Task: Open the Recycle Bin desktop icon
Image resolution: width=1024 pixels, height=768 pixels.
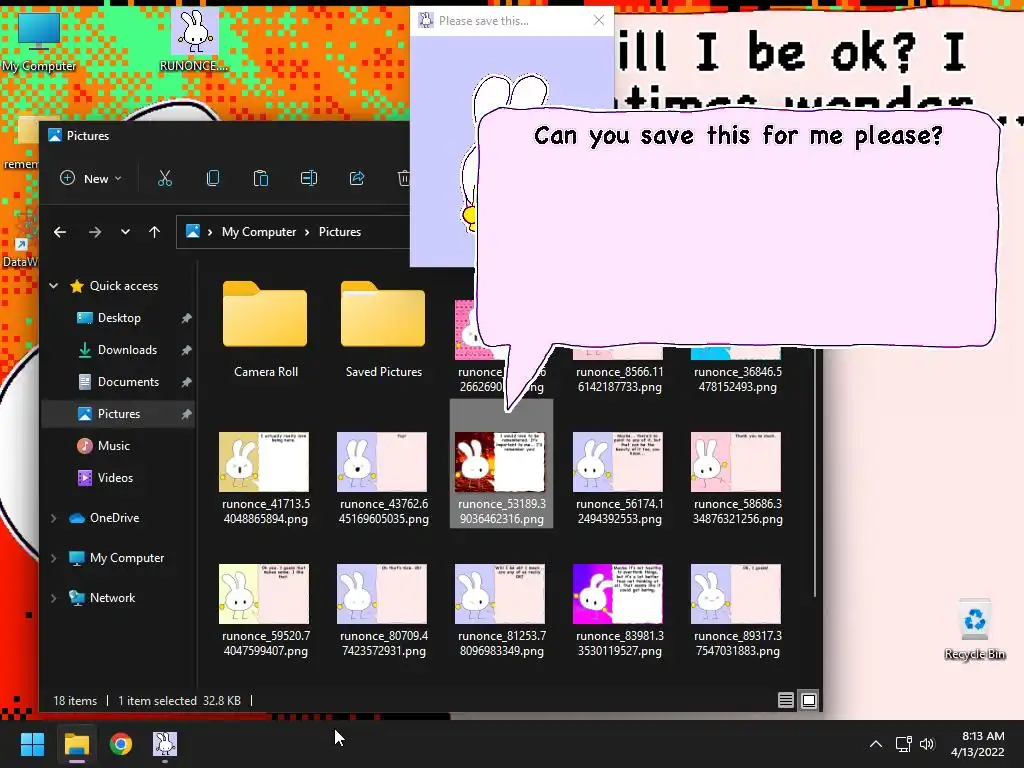Action: (x=974, y=630)
